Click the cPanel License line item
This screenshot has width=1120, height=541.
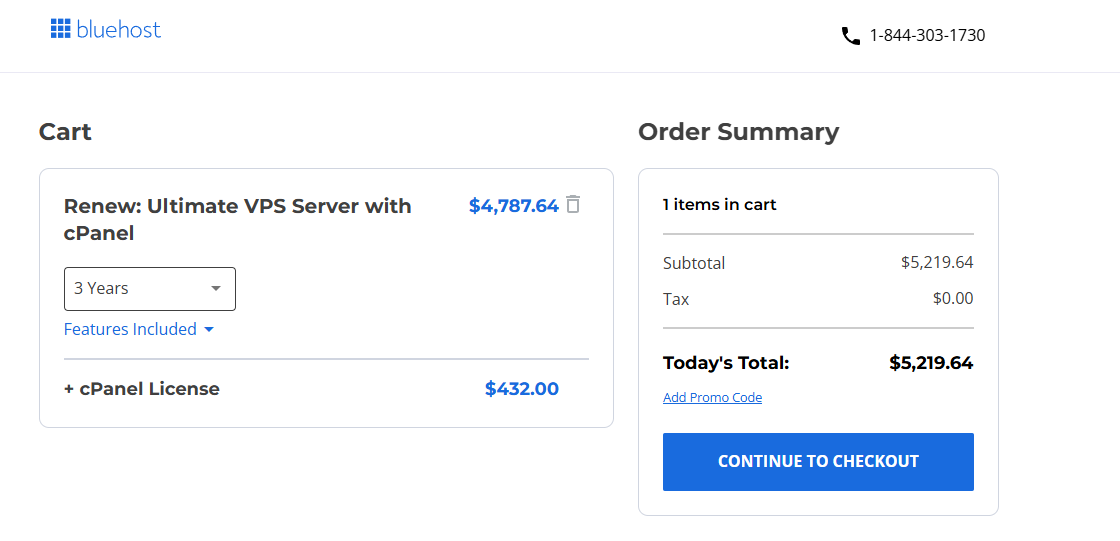coord(141,389)
